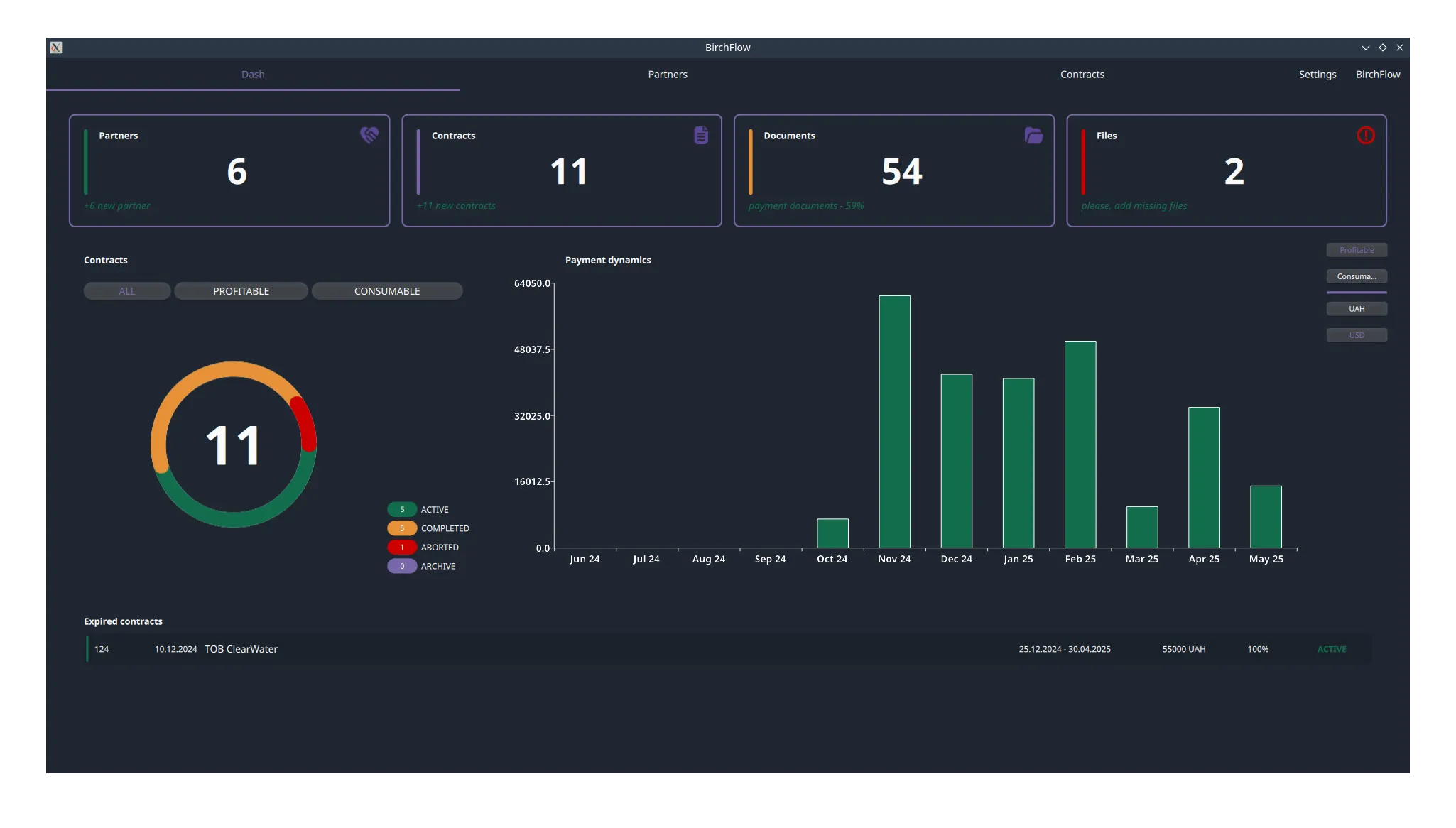Click the 55000 UAH amount

pyautogui.click(x=1184, y=649)
